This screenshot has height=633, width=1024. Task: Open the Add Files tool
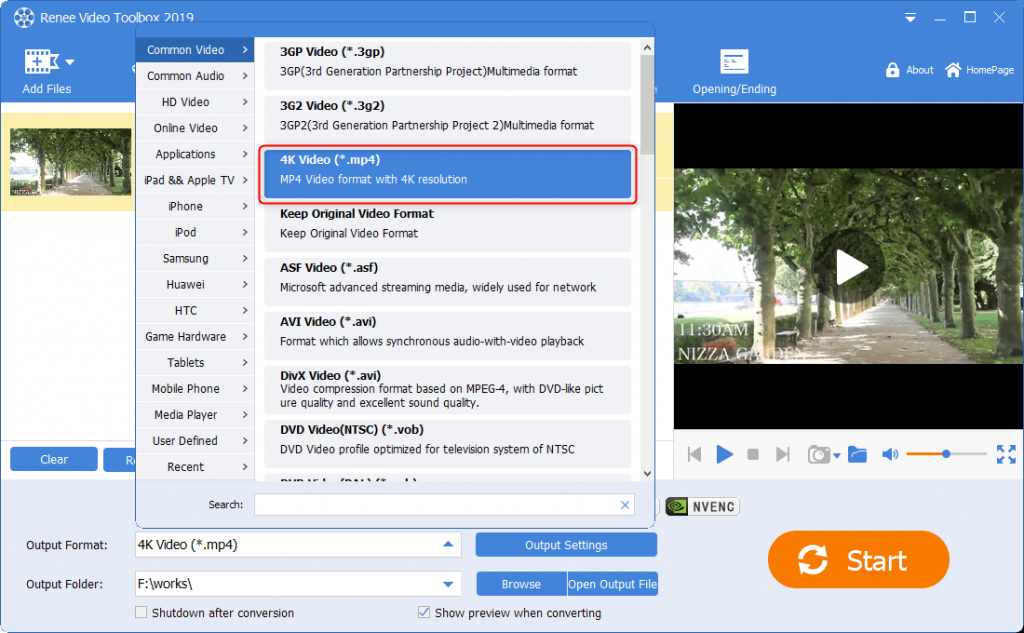[x=46, y=70]
